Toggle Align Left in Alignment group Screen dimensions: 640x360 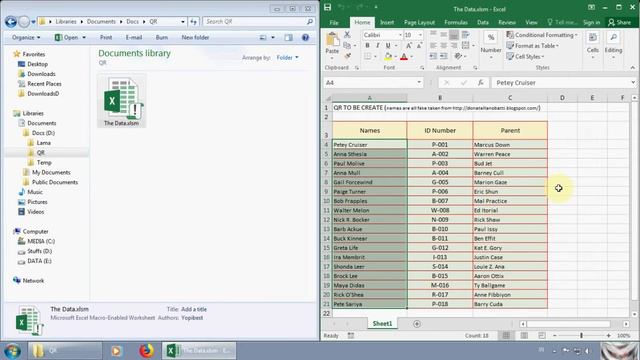[x=433, y=45]
